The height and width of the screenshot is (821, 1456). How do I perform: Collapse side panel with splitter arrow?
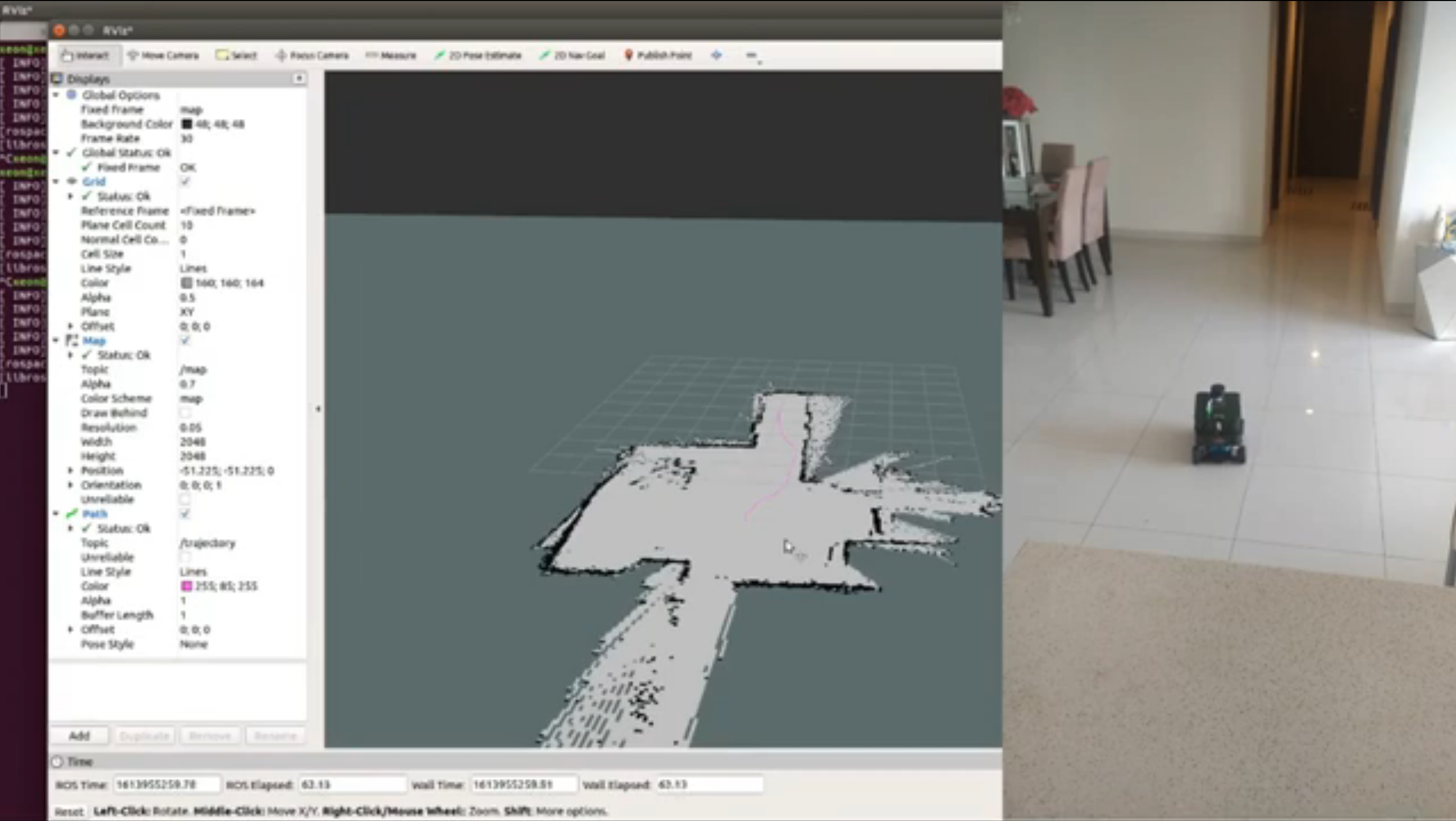(318, 408)
